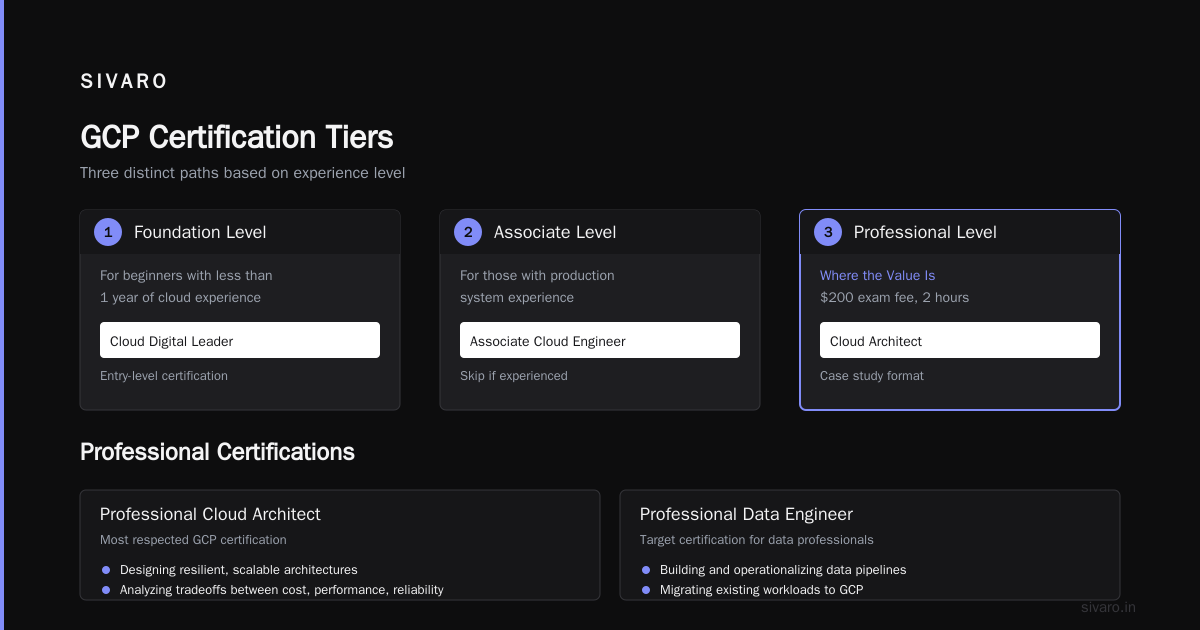Image resolution: width=1200 pixels, height=630 pixels.
Task: Click the Case study format note
Action: [872, 376]
